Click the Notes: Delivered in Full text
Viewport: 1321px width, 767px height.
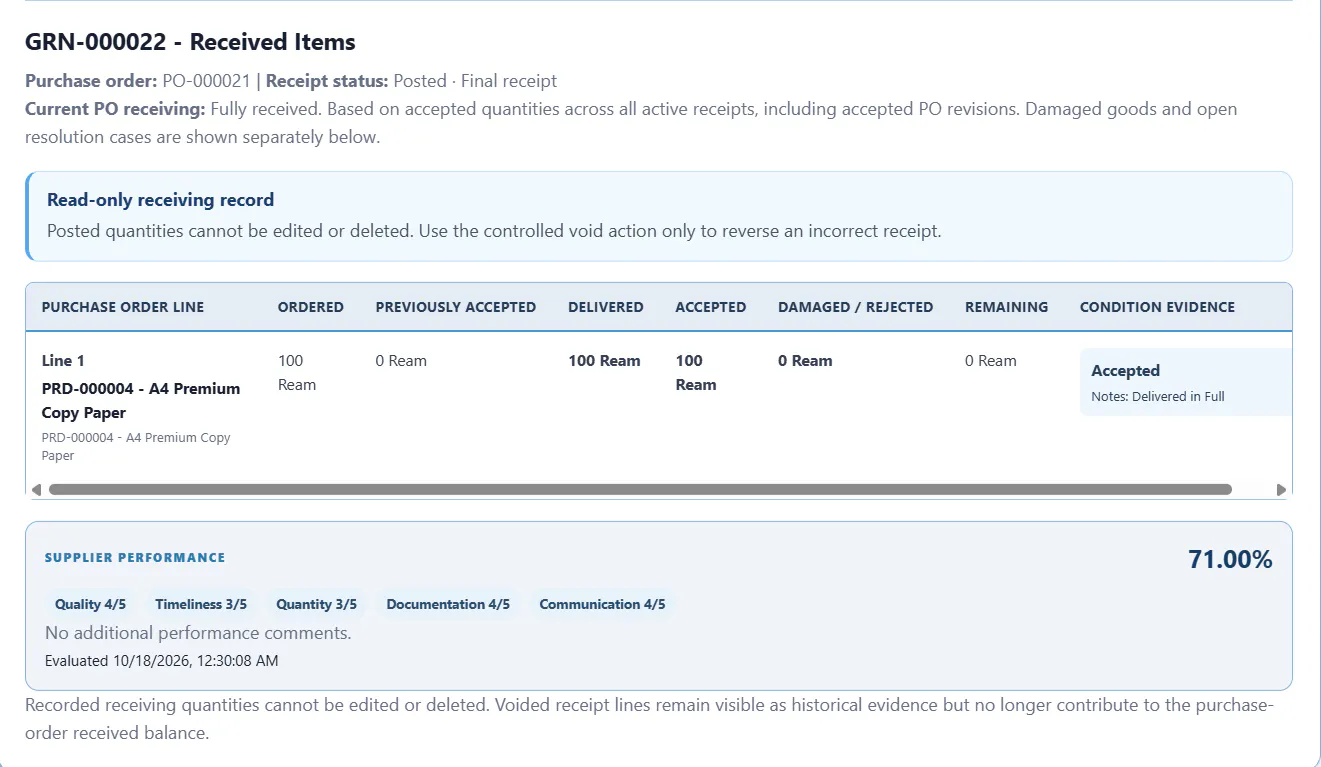click(x=1158, y=396)
